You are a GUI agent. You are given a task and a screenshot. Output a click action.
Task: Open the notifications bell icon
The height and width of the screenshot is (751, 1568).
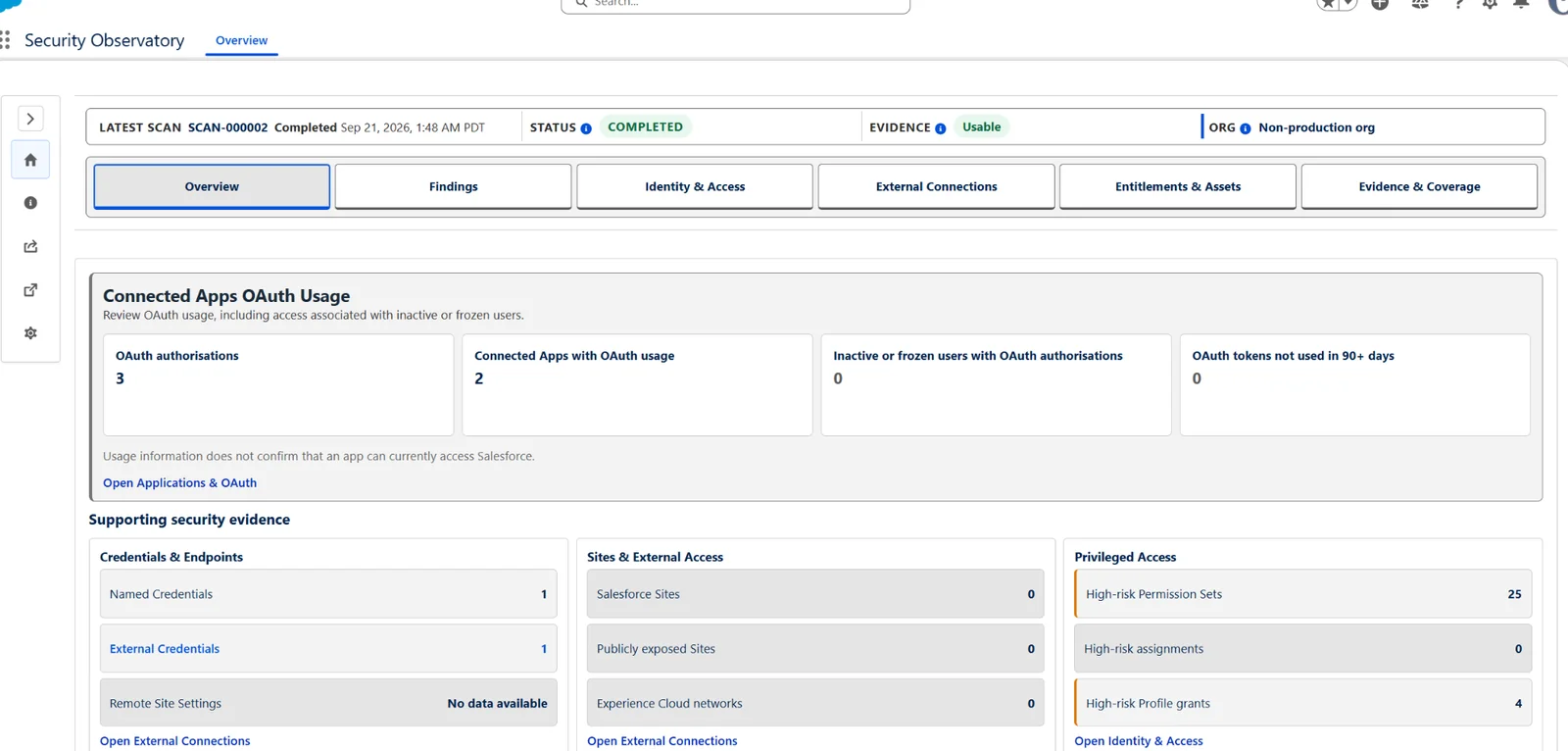tap(1521, 4)
